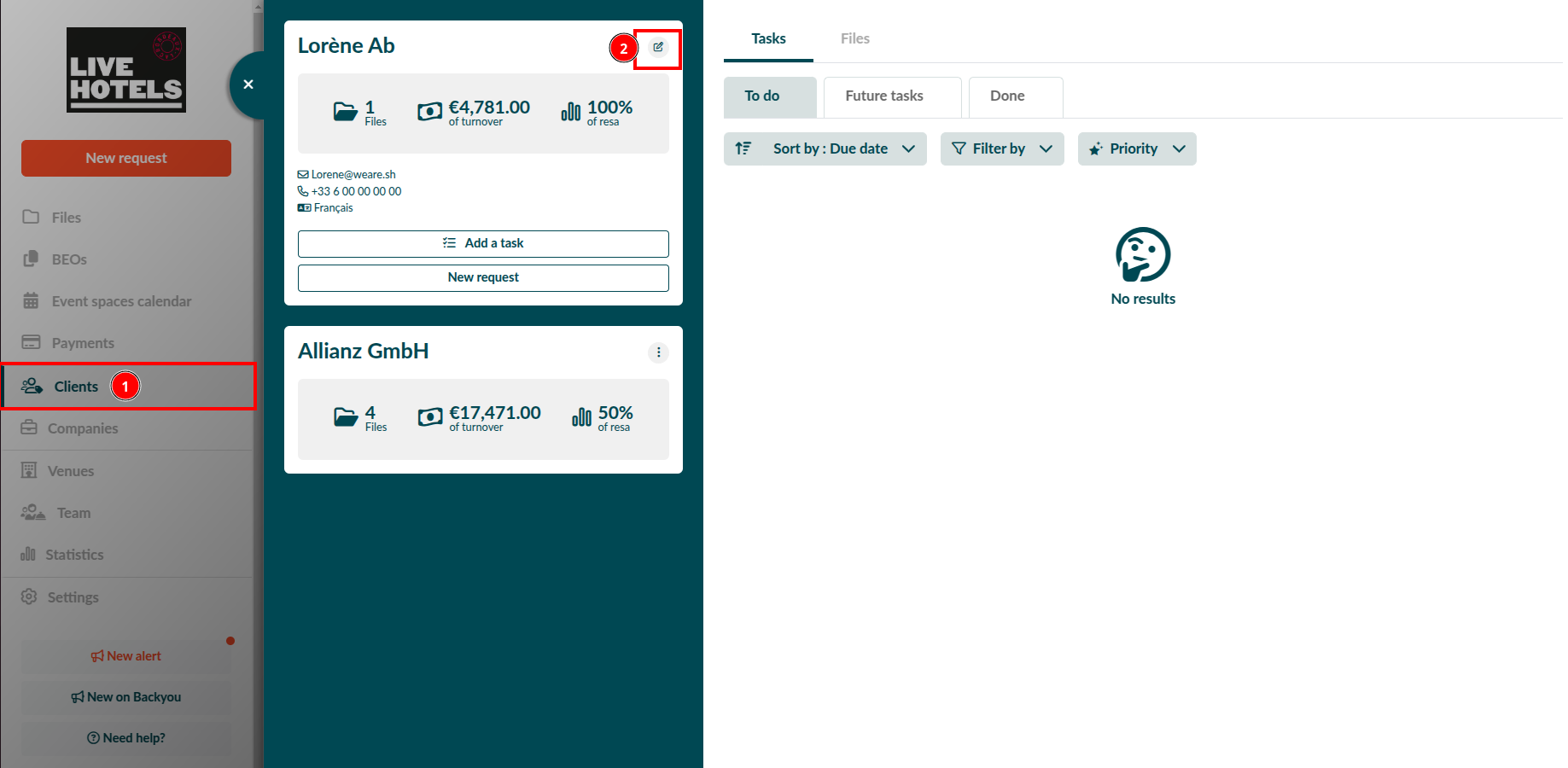This screenshot has height=768, width=1568.
Task: Open Settings from the sidebar
Action: [x=73, y=597]
